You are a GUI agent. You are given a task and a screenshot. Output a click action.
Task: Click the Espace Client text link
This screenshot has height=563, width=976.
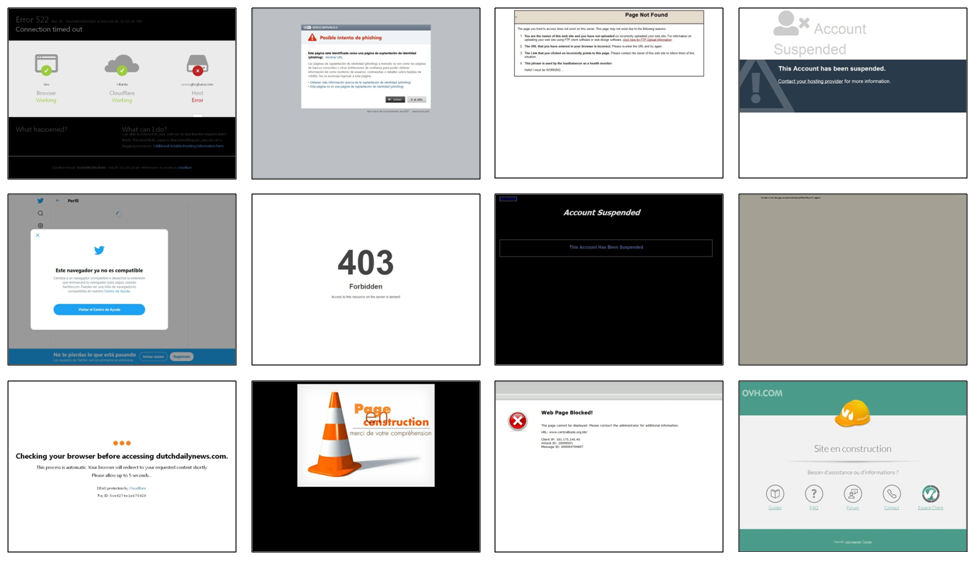pyautogui.click(x=931, y=508)
